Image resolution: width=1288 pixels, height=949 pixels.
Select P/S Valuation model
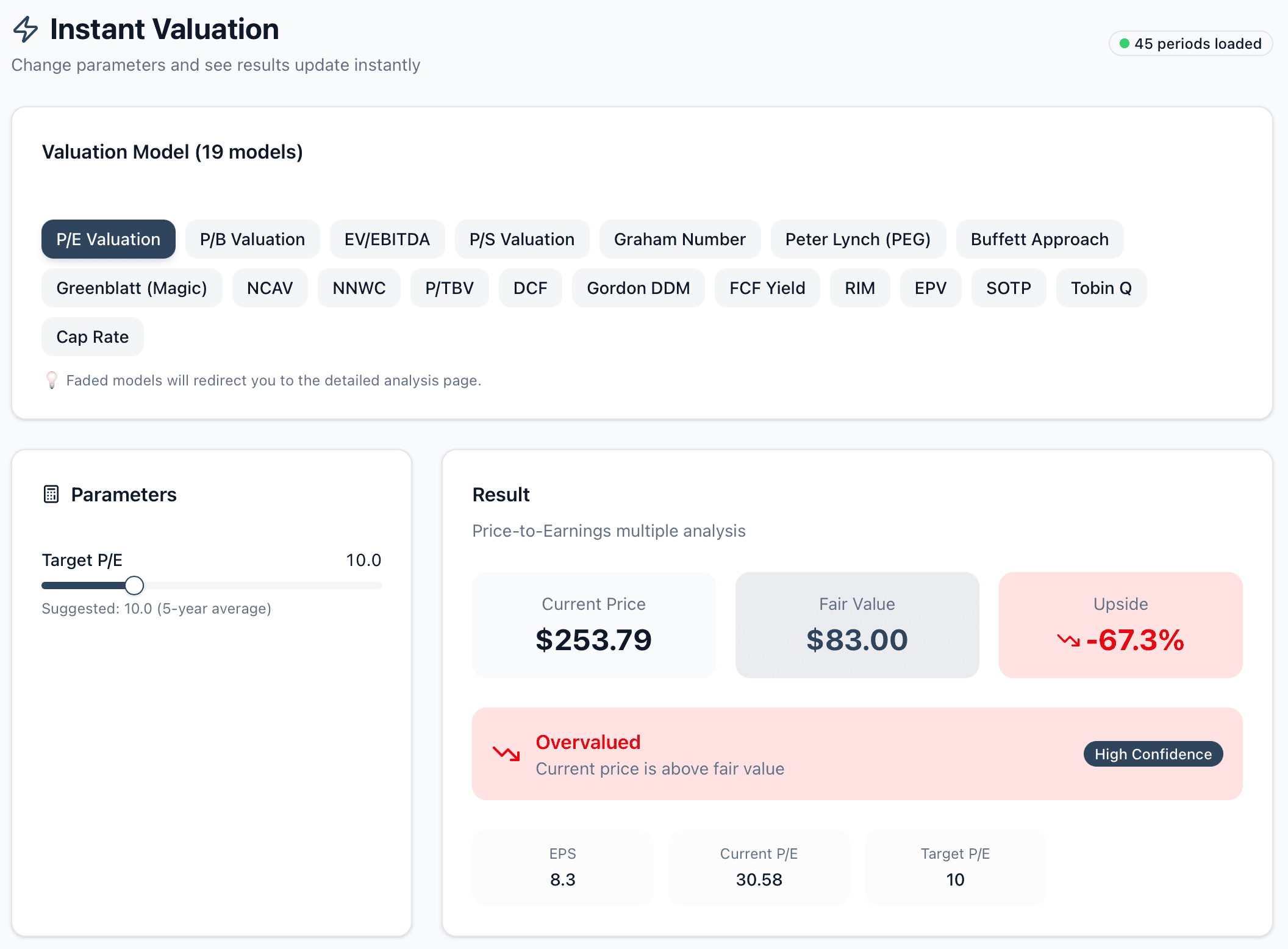[522, 239]
